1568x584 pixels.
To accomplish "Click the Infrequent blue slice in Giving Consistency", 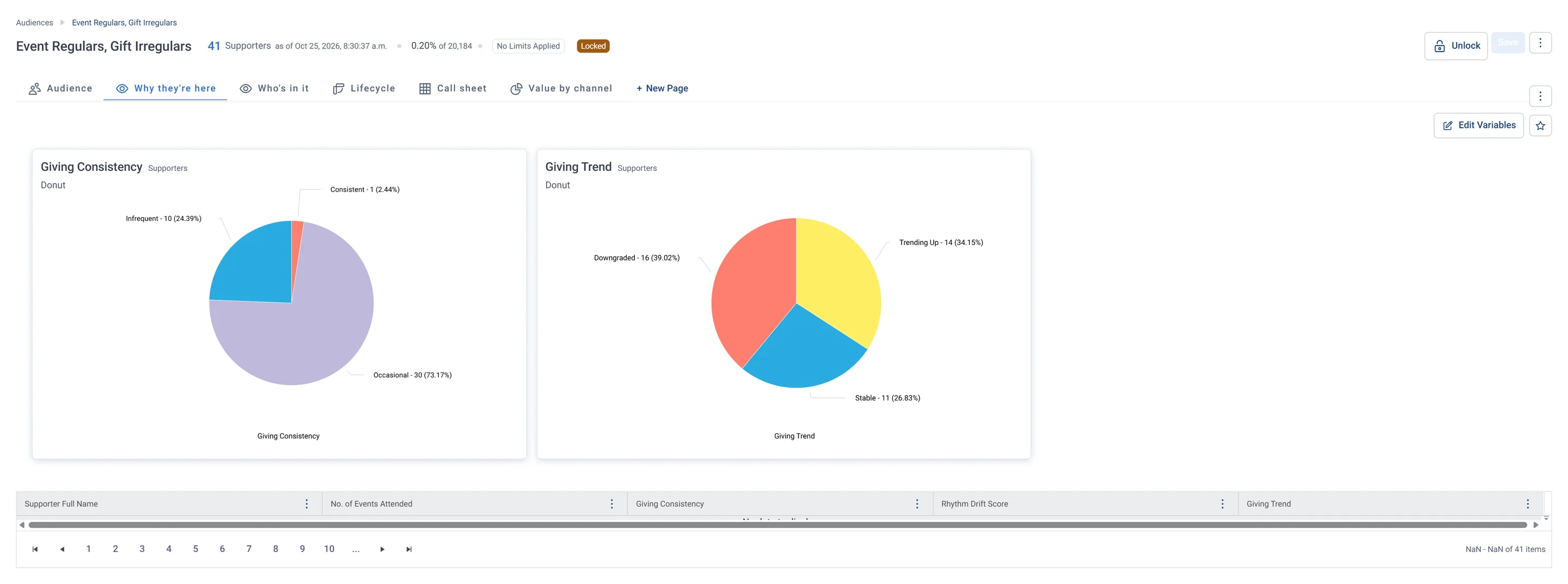I will 259,268.
